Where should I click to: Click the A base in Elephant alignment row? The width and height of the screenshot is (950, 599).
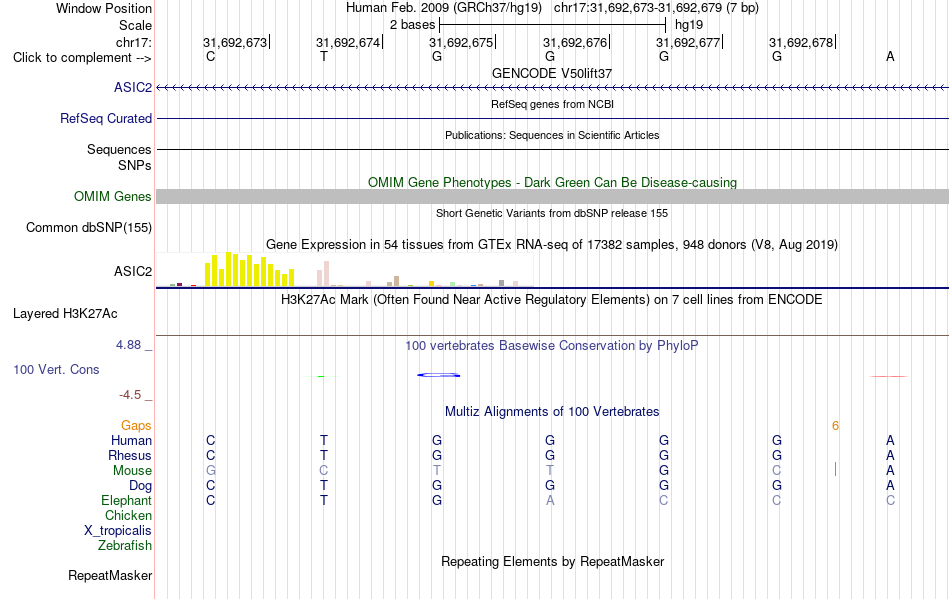550,500
